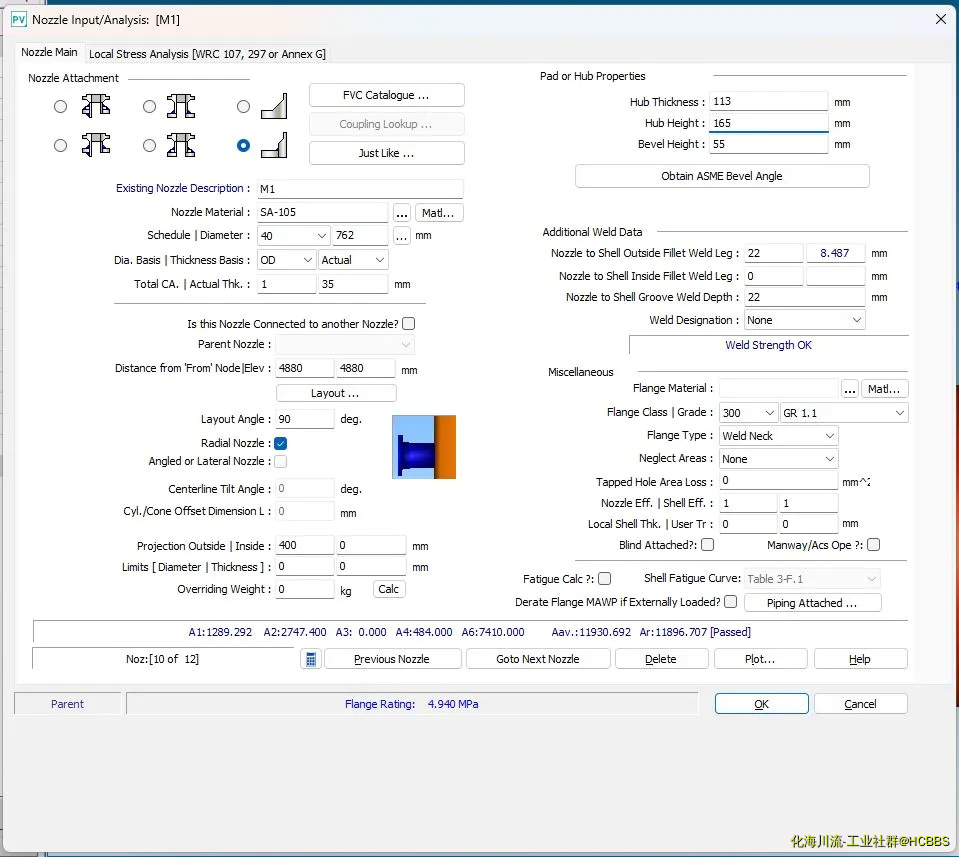Click Obtain ASME Bevel Angle button
This screenshot has width=959, height=857.
722,176
